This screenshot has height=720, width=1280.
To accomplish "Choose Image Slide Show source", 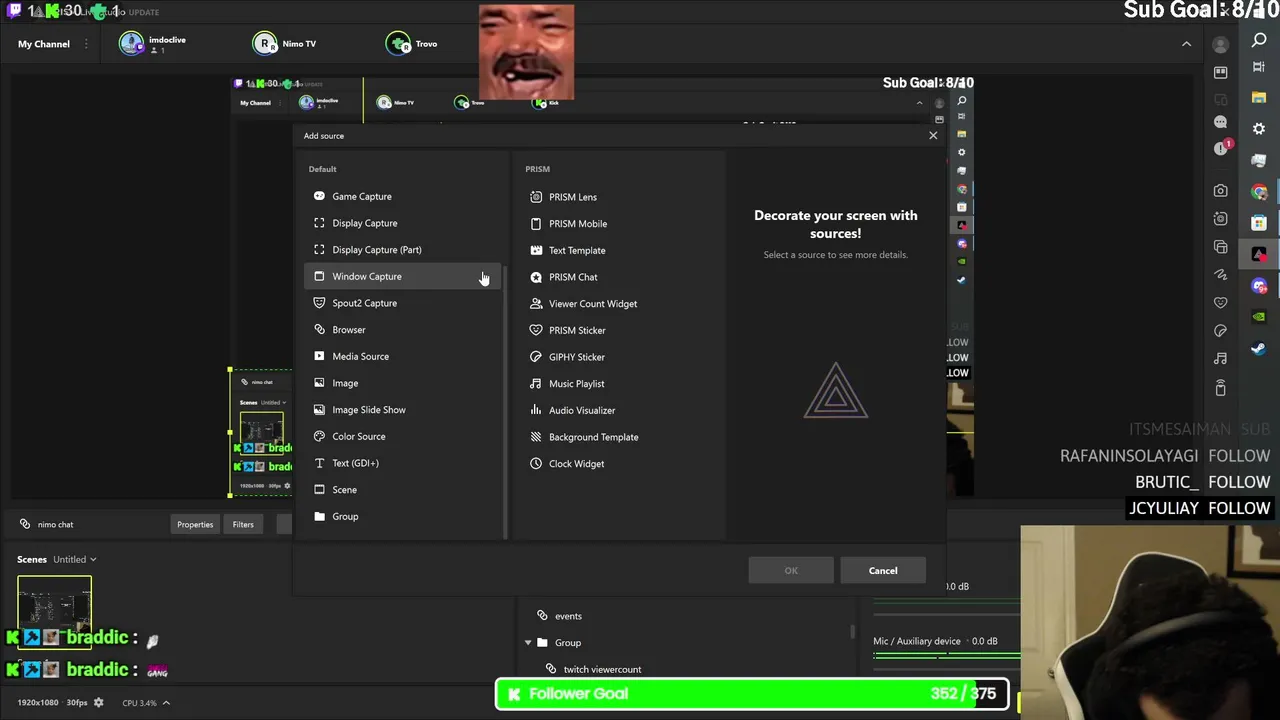I will (x=404, y=410).
